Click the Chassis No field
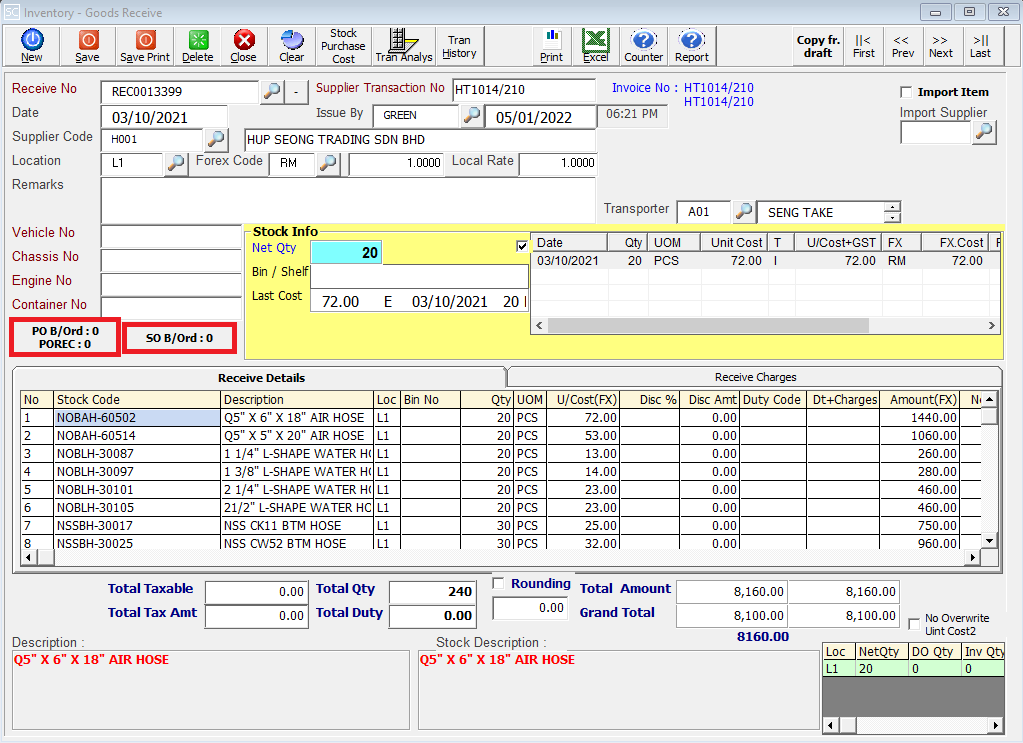Viewport: 1023px width, 743px height. tap(172, 259)
